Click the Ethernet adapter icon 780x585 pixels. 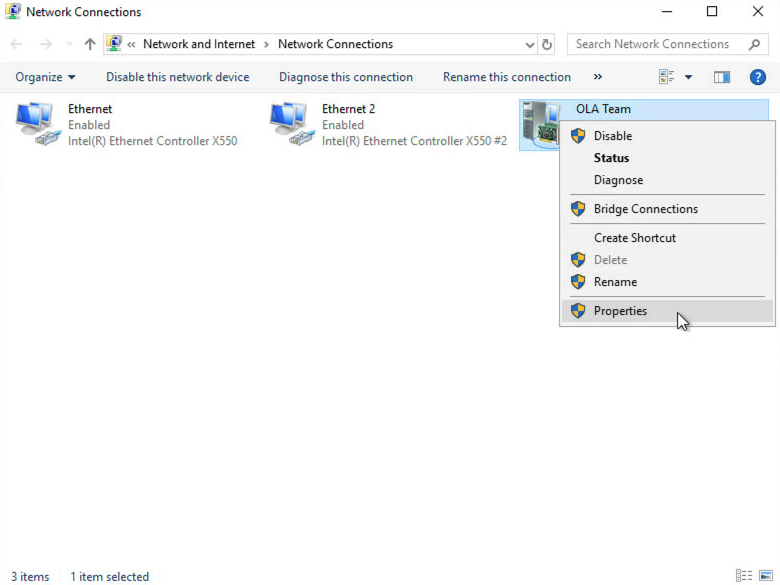click(x=38, y=125)
